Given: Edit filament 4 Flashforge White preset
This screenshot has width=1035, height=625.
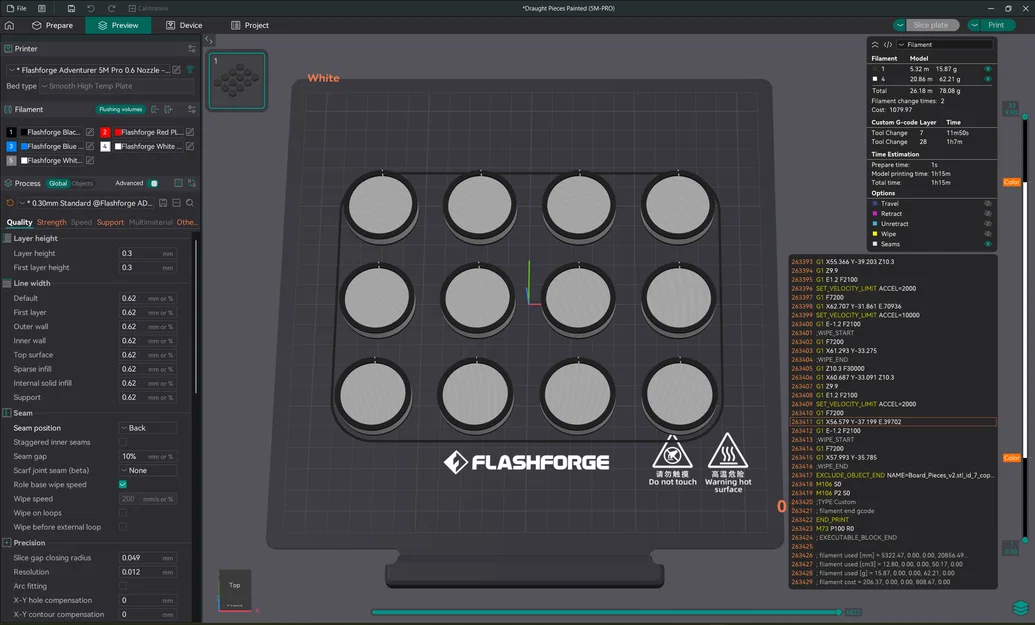Looking at the screenshot, I should 190,147.
